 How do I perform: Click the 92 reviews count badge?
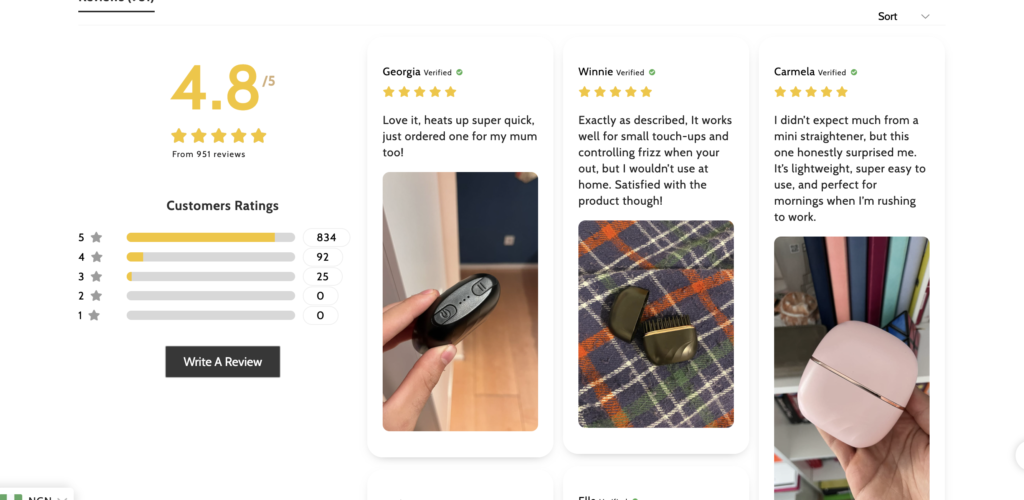323,257
